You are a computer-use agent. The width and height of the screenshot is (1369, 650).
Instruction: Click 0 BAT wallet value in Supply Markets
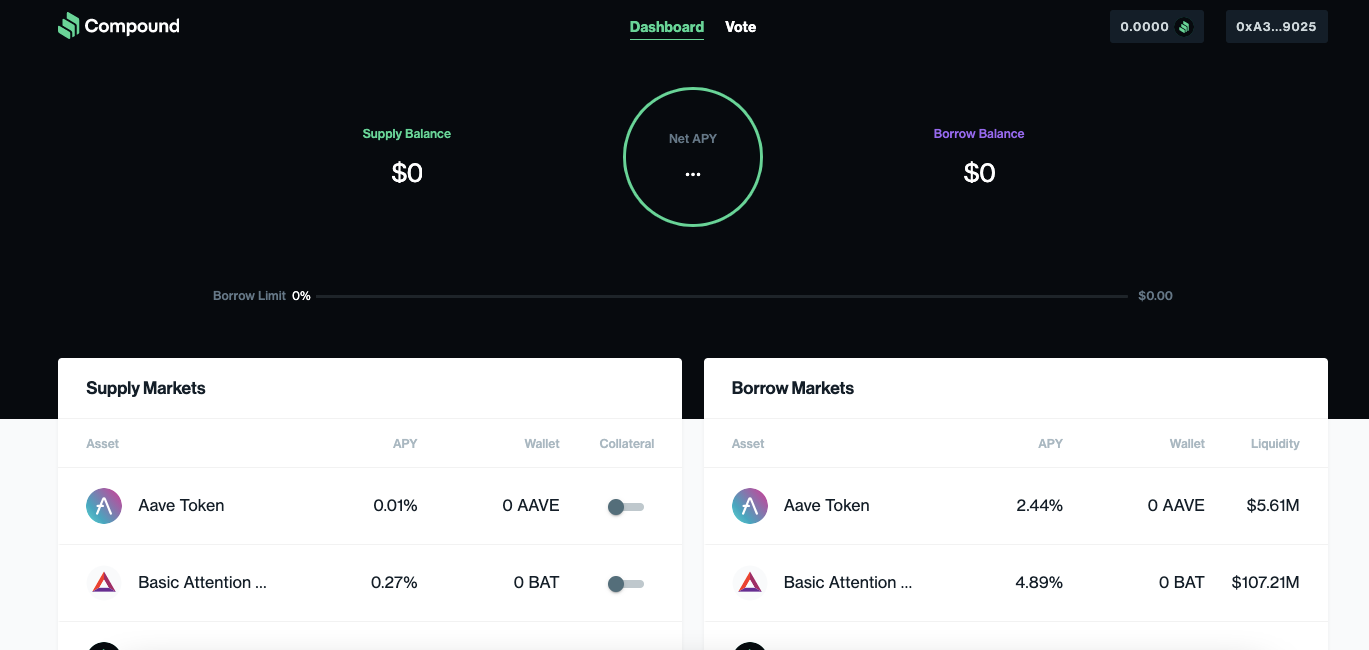click(x=537, y=583)
